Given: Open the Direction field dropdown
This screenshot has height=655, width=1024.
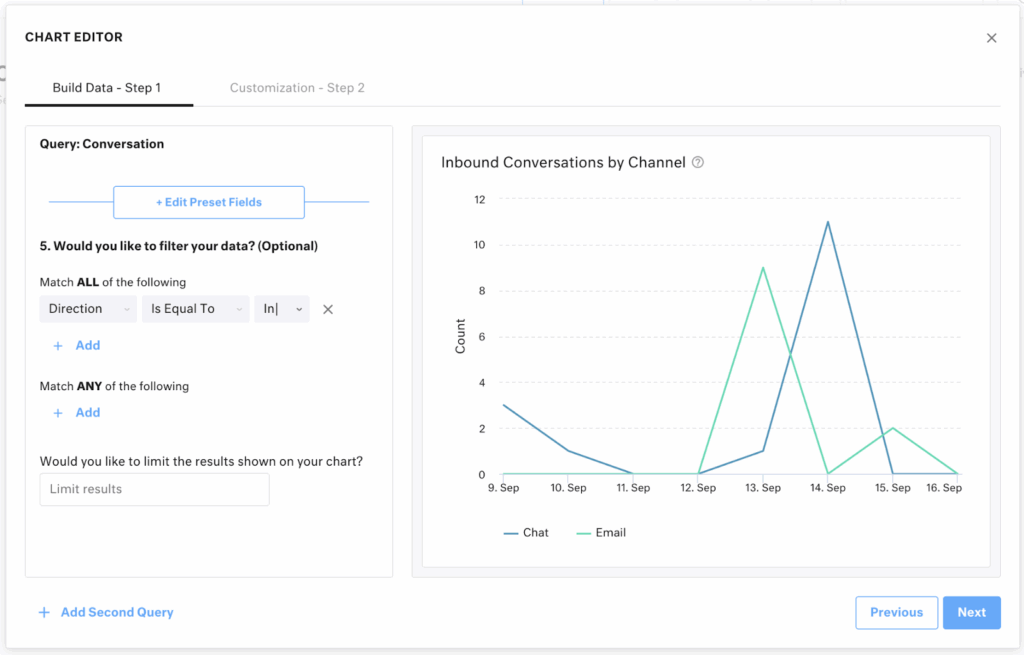Looking at the screenshot, I should tap(88, 309).
